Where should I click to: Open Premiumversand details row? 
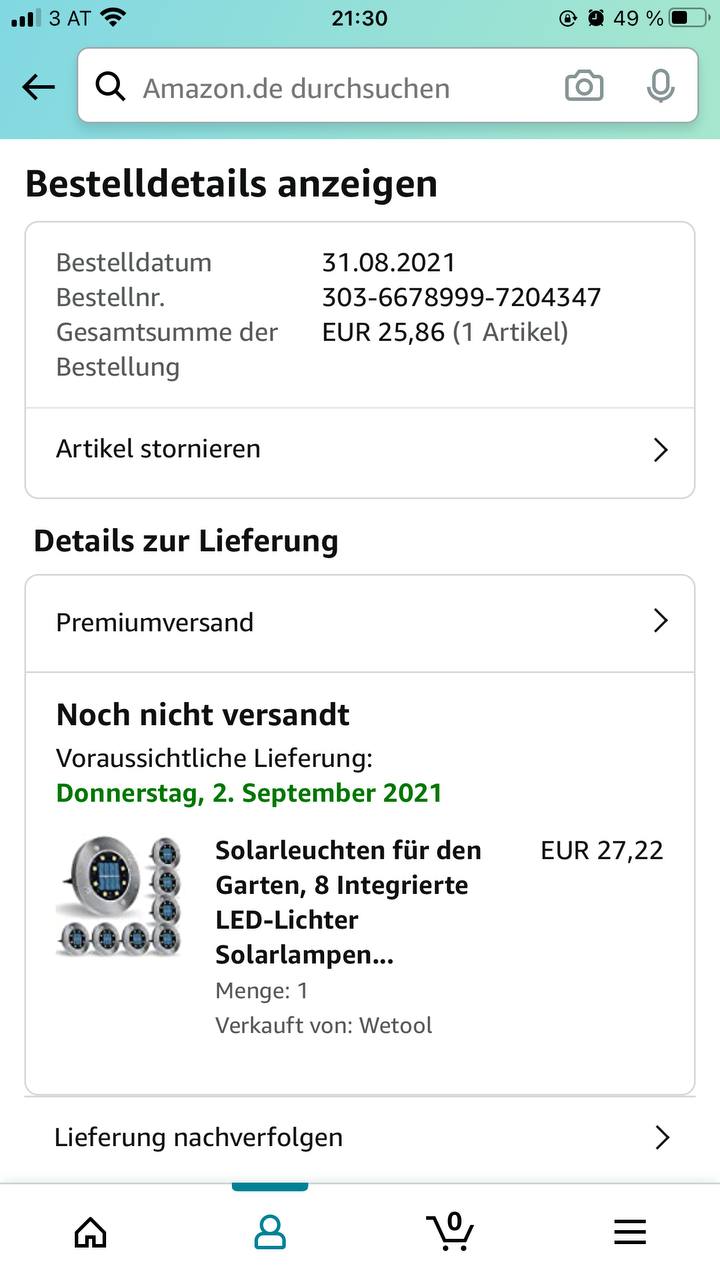(155, 622)
